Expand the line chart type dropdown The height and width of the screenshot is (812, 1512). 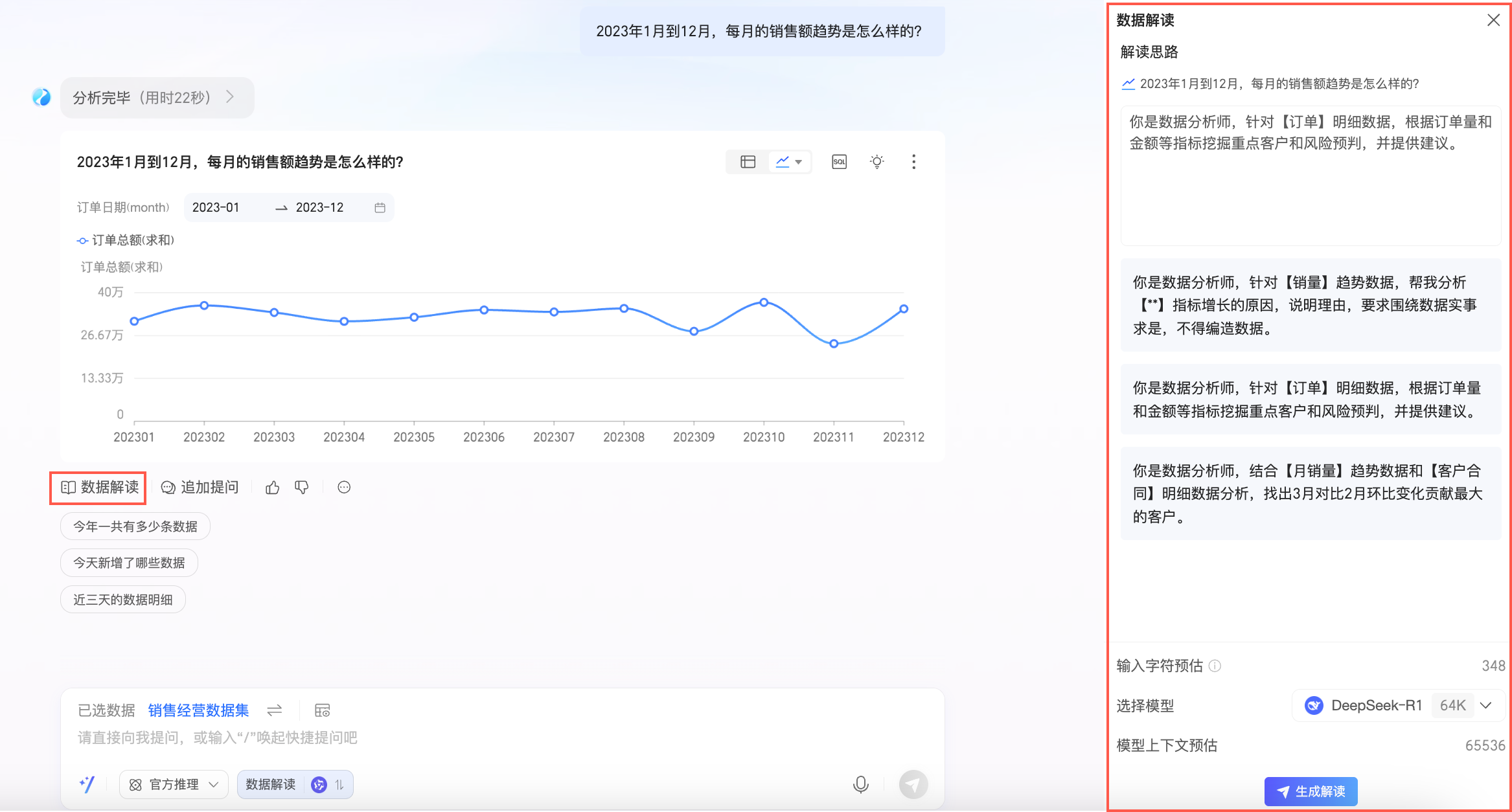coord(798,162)
